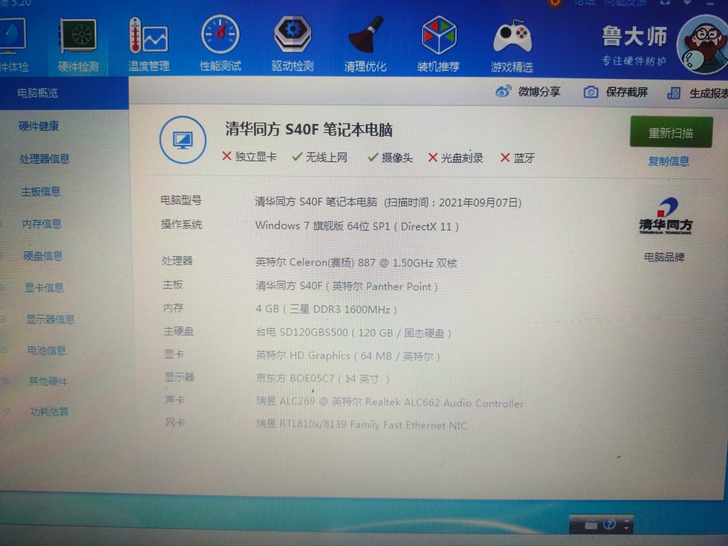The height and width of the screenshot is (546, 728).
Task: Click the round computer monitor icon
Action: (183, 140)
